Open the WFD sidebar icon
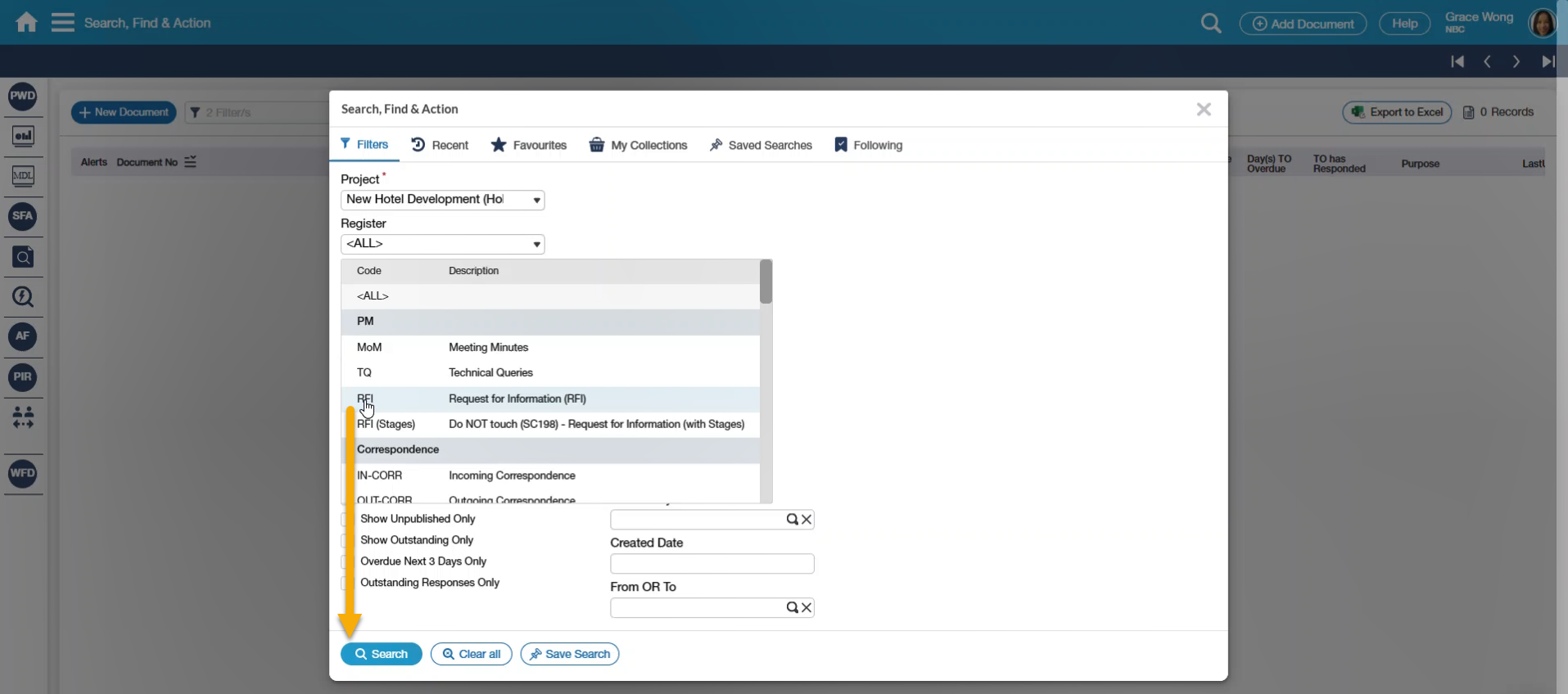The width and height of the screenshot is (1568, 694). pos(23,473)
